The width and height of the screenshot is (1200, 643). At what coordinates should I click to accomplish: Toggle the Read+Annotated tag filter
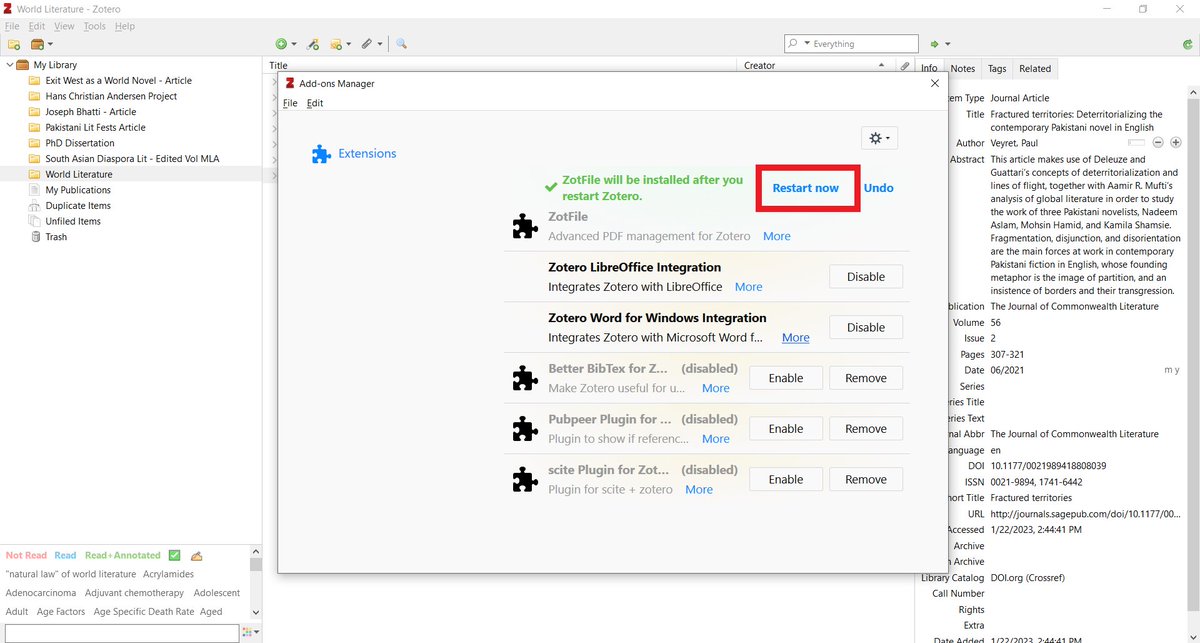pos(122,555)
